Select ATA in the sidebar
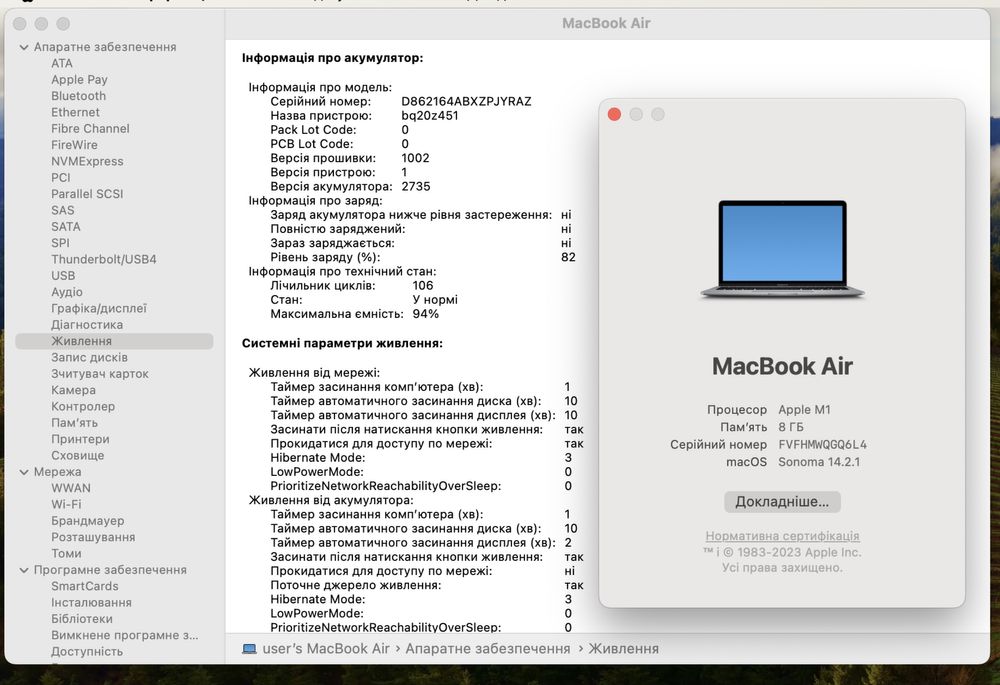Viewport: 1000px width, 685px height. [62, 63]
